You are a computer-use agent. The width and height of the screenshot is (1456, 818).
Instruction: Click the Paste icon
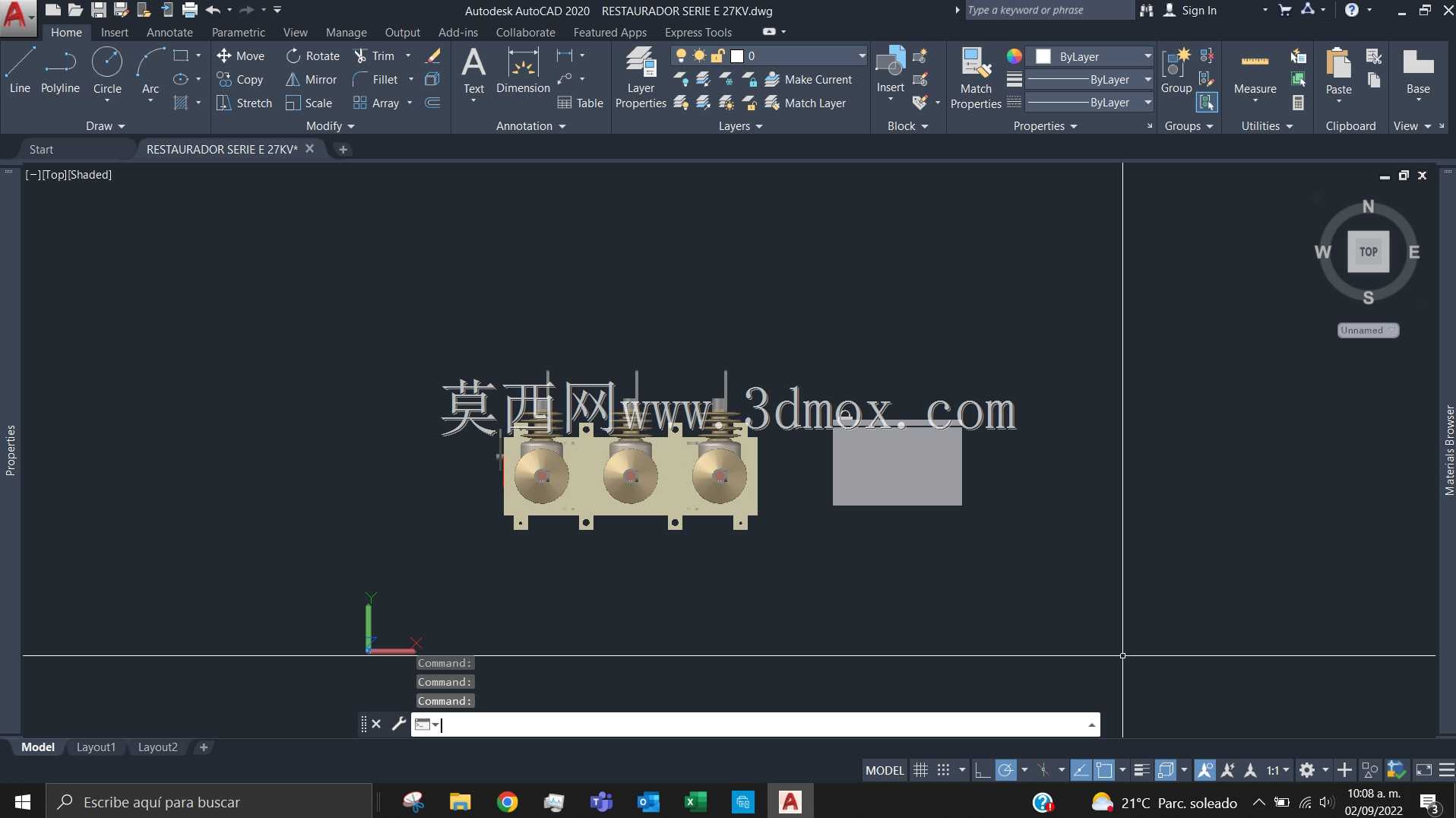tap(1338, 64)
